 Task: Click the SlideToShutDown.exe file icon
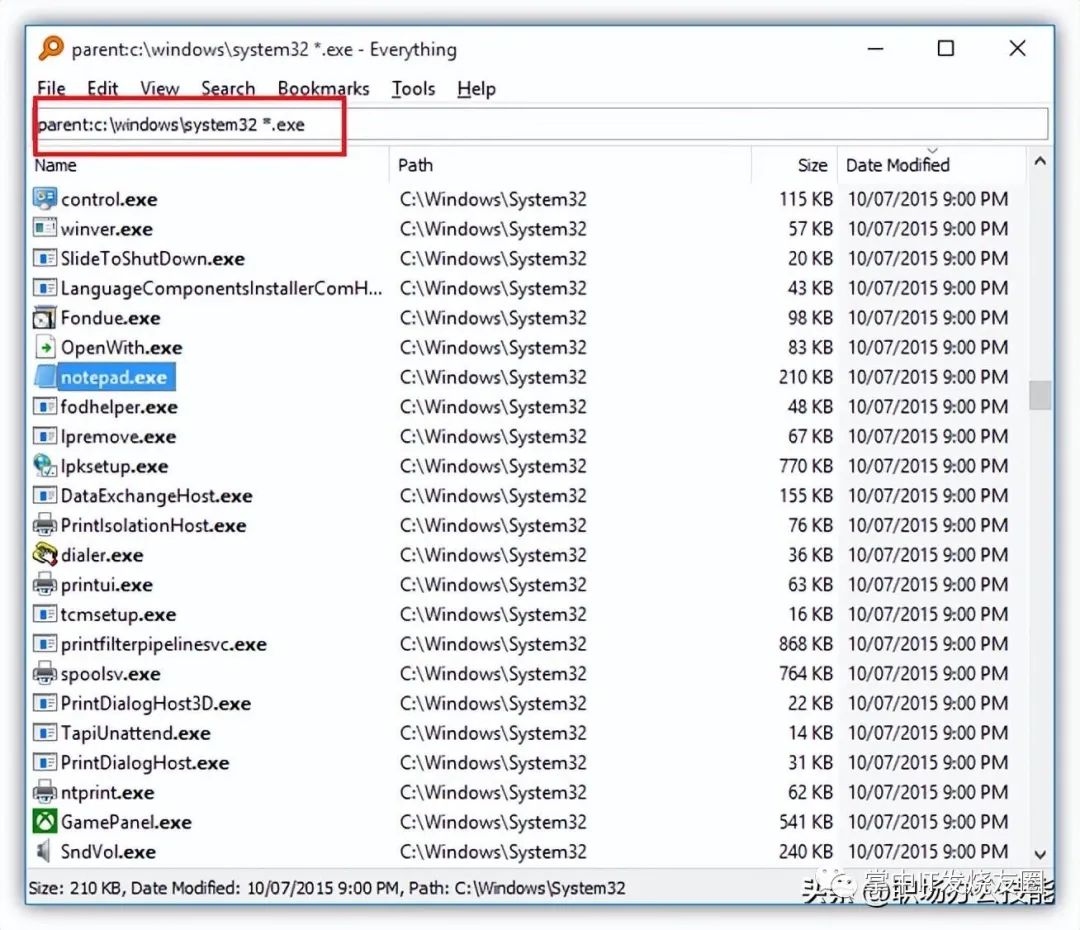[x=45, y=258]
